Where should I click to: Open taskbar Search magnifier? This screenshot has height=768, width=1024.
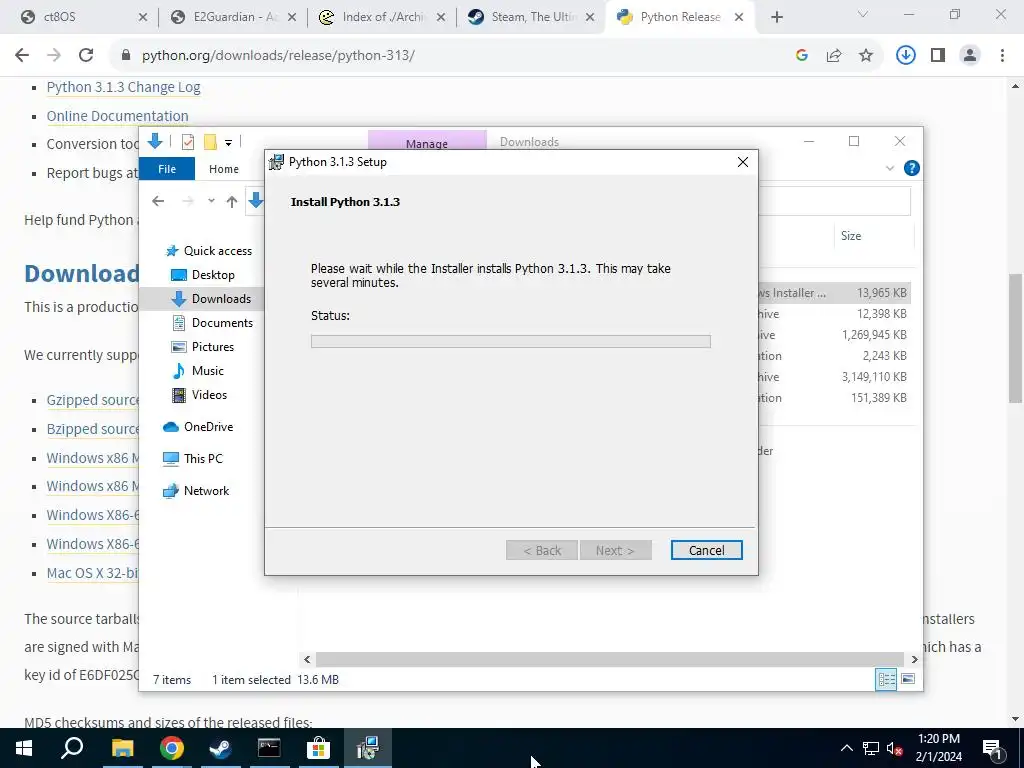(72, 748)
